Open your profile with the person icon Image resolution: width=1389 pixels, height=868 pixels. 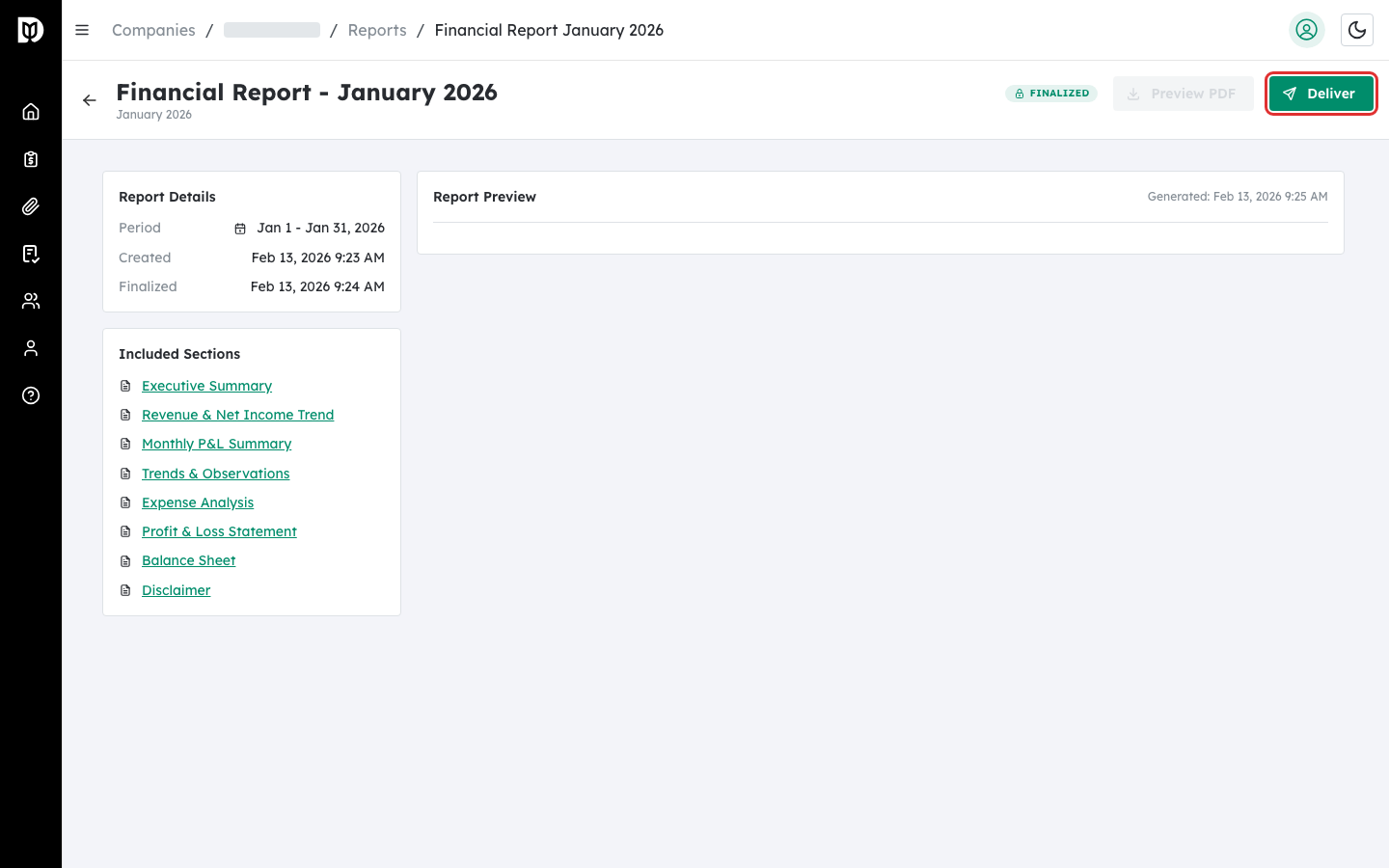pos(31,347)
